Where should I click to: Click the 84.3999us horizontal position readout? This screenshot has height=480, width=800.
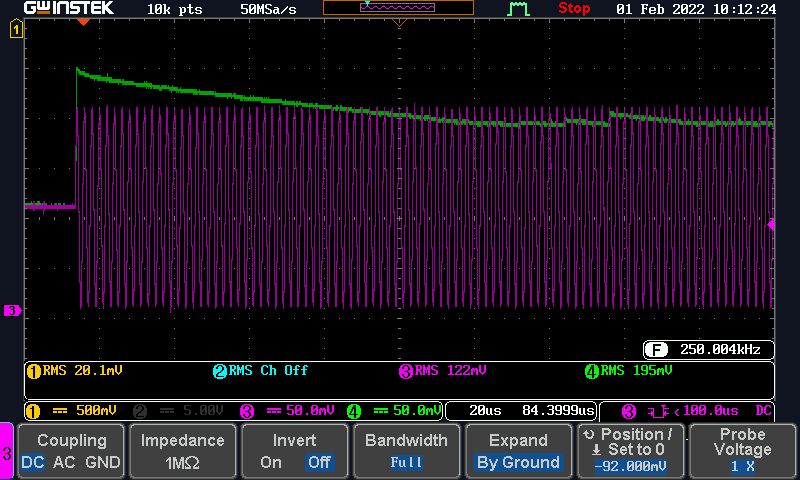[x=558, y=411]
